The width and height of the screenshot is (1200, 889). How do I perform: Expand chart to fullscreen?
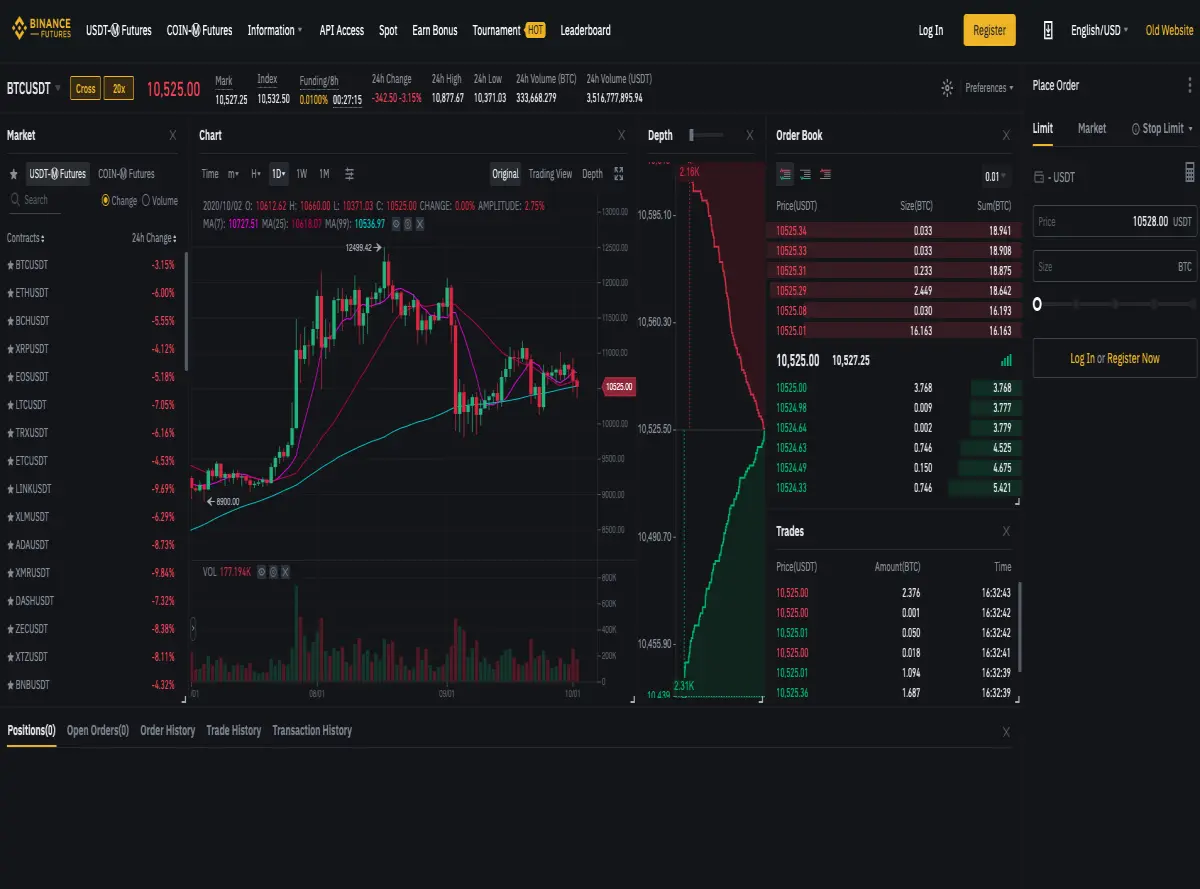click(619, 174)
